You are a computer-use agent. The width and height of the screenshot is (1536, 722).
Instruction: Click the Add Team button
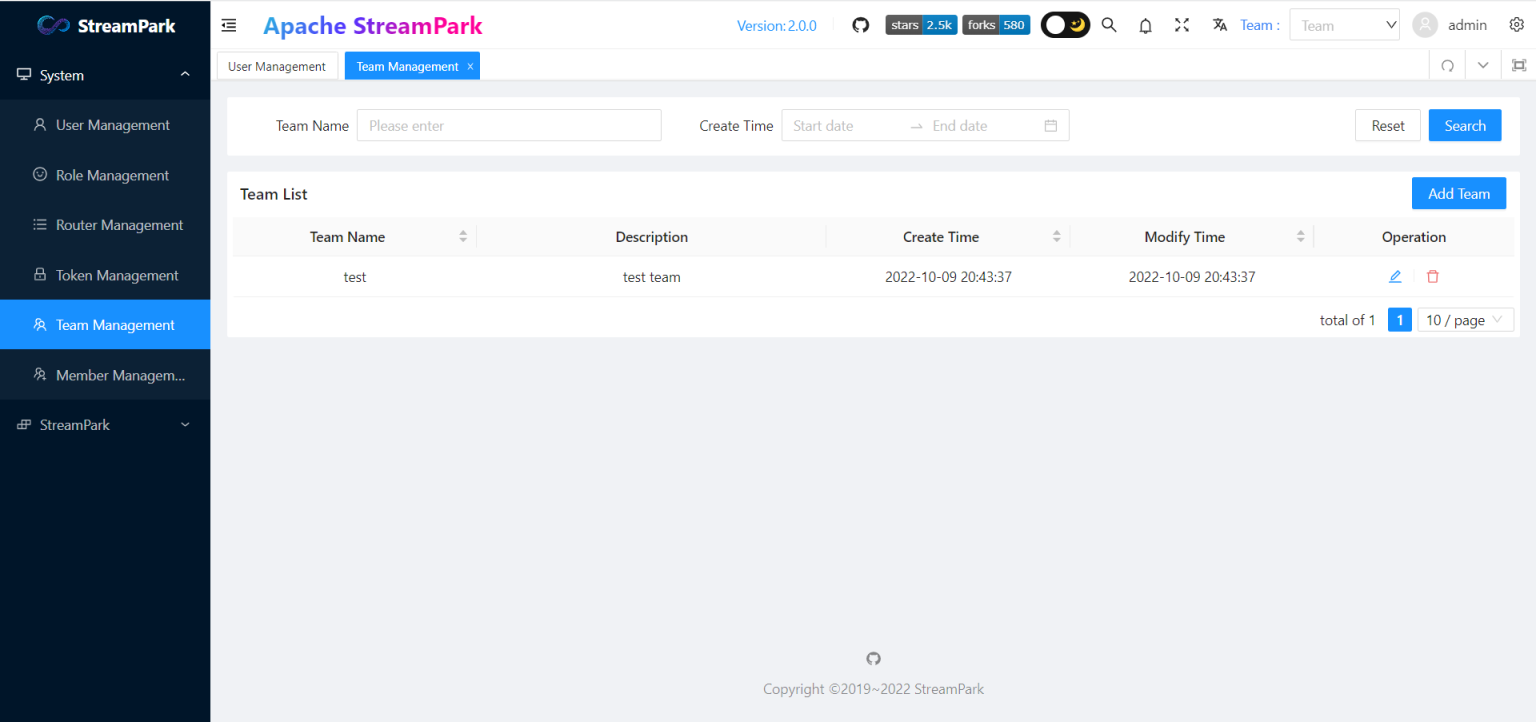[1459, 193]
